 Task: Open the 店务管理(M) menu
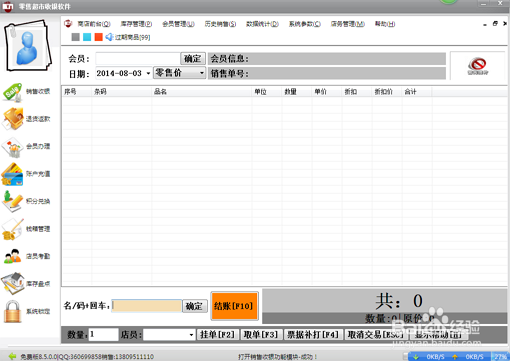pos(348,24)
